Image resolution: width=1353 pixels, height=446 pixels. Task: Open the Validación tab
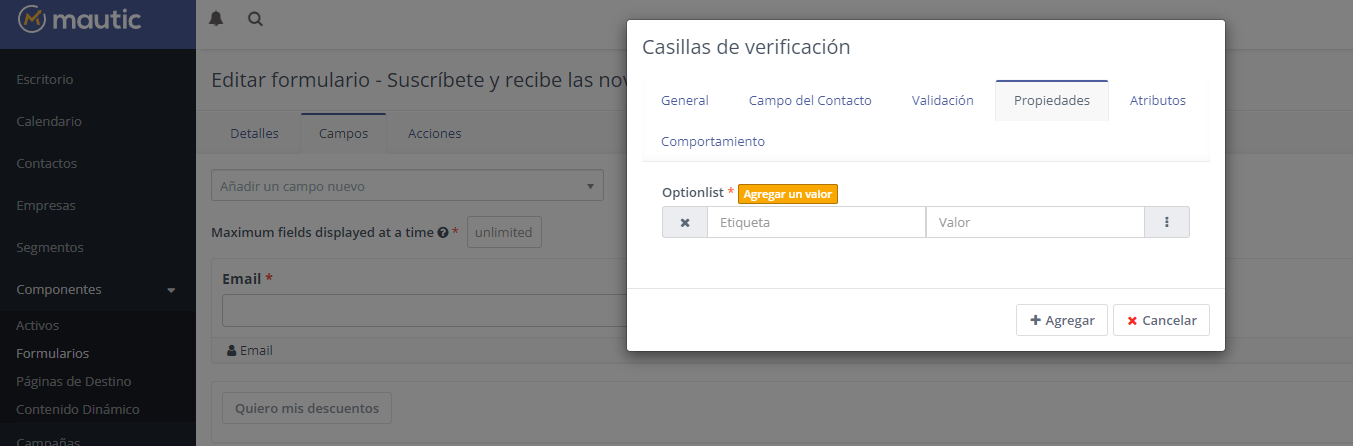tap(943, 100)
